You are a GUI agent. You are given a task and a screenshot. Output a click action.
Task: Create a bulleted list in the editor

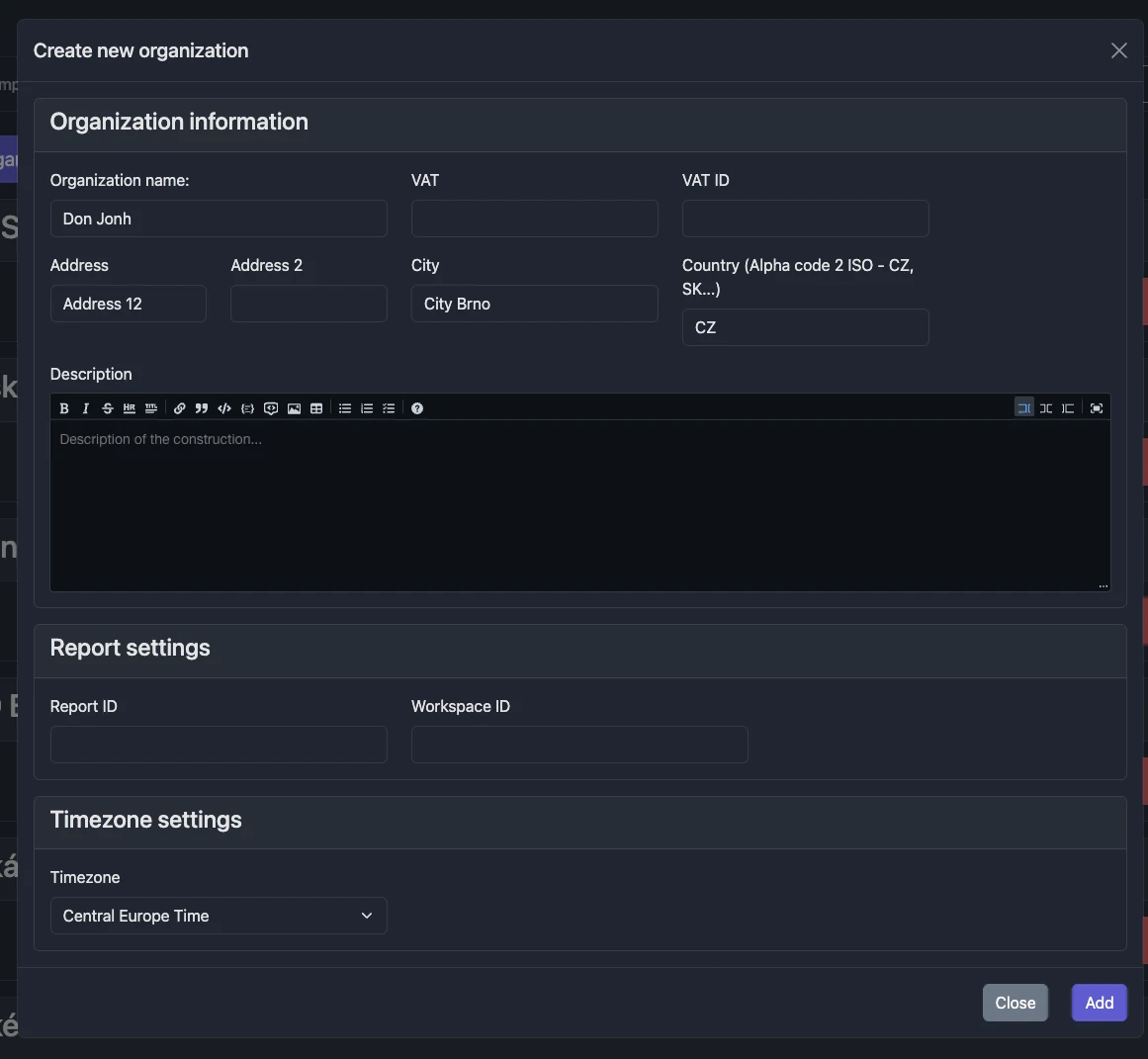(344, 408)
